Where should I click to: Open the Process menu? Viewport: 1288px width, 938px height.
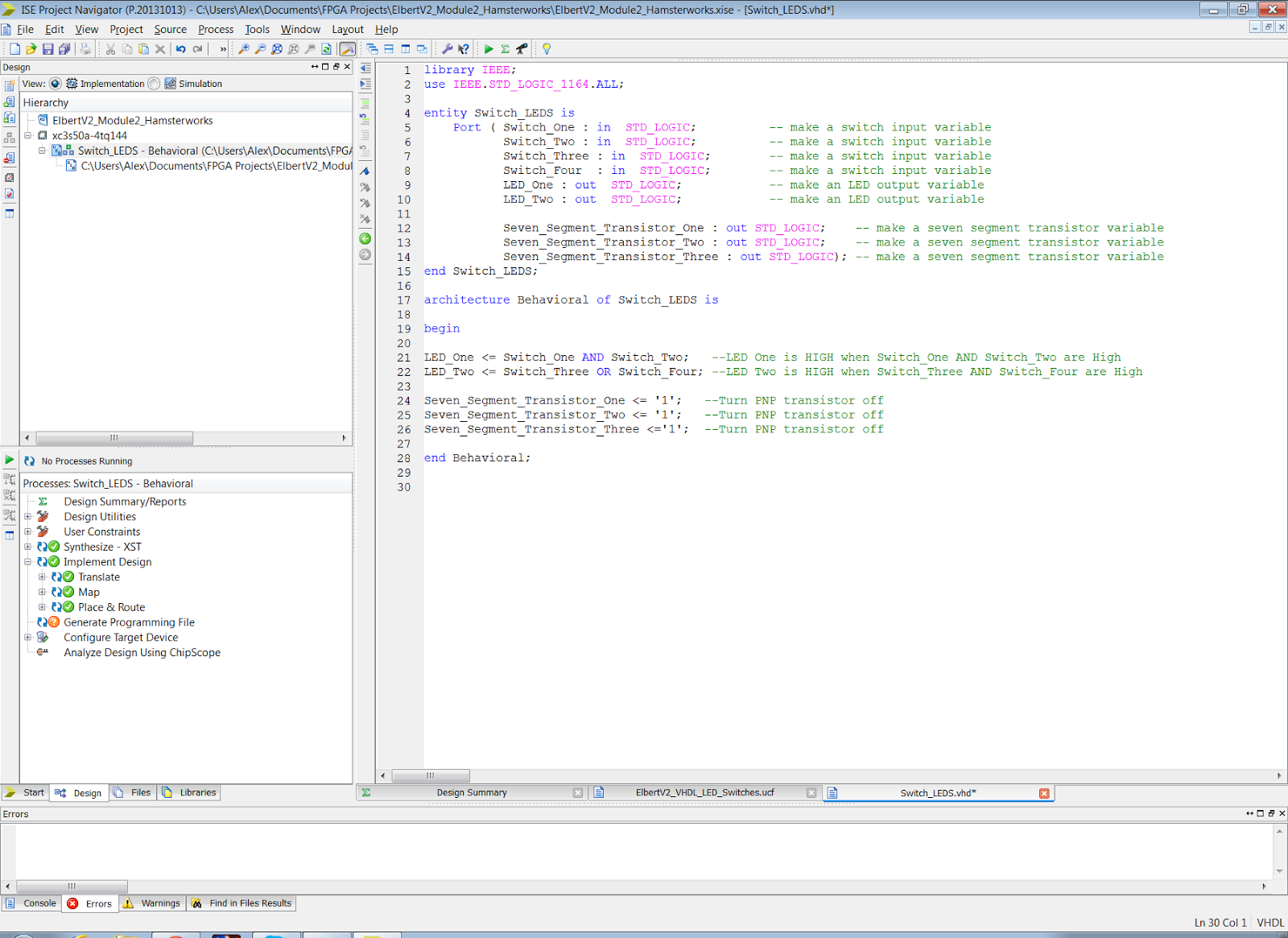216,29
